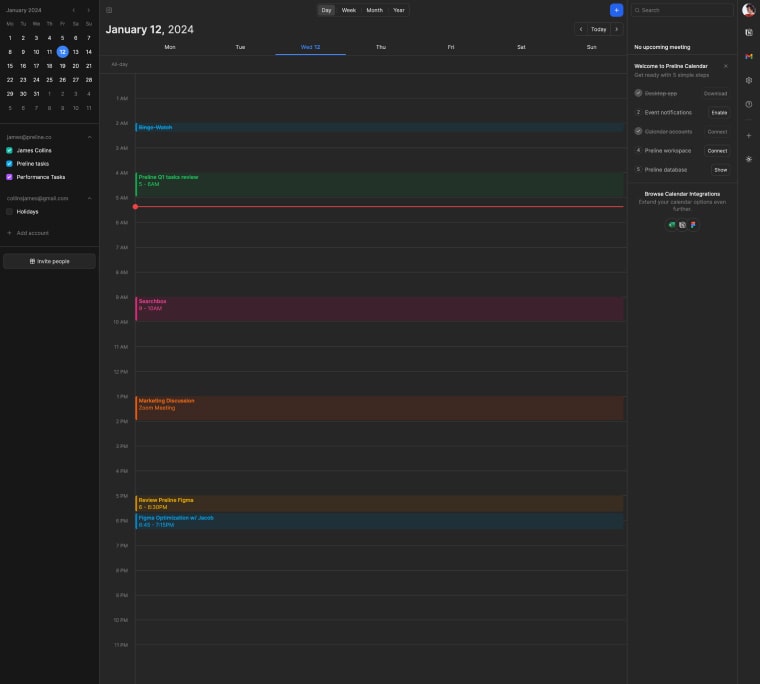The width and height of the screenshot is (760, 684).
Task: Click the 'No upcoming meeting' text
Action: 662,47
